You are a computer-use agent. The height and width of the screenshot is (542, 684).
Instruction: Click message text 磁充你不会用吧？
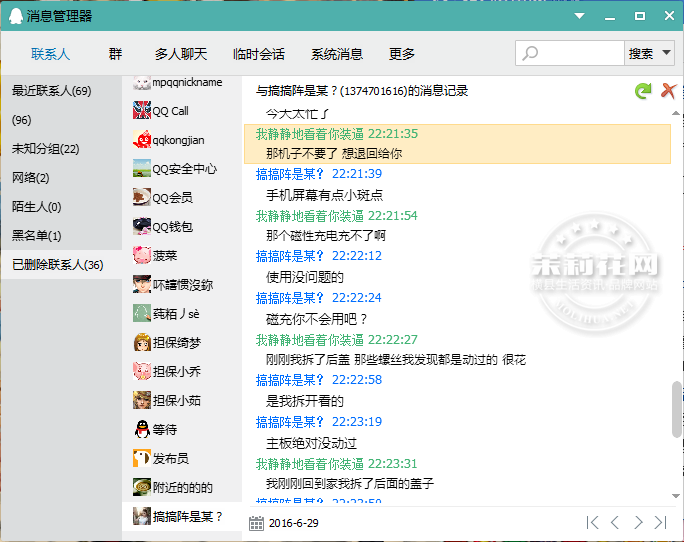[317, 319]
